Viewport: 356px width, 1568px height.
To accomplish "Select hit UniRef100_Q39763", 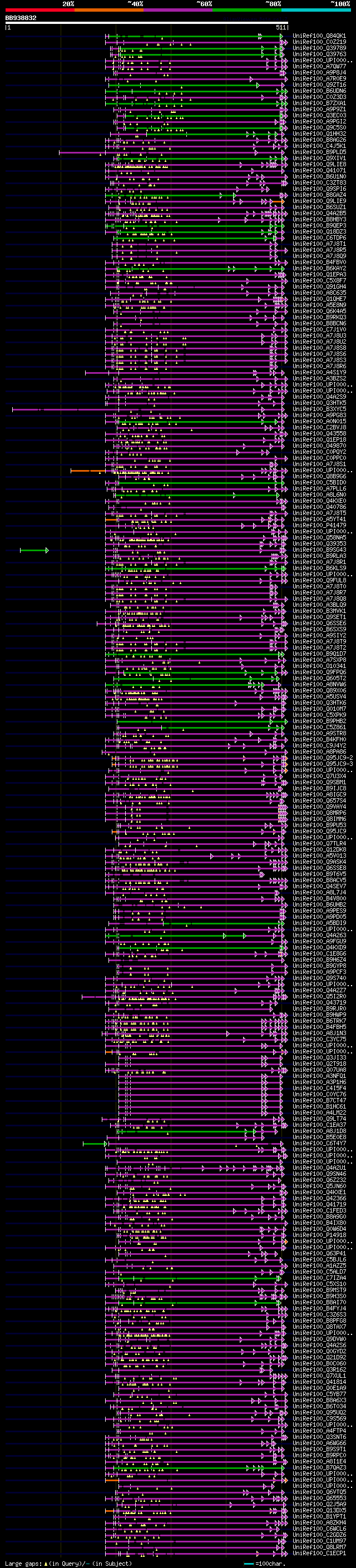I will pyautogui.click(x=319, y=54).
